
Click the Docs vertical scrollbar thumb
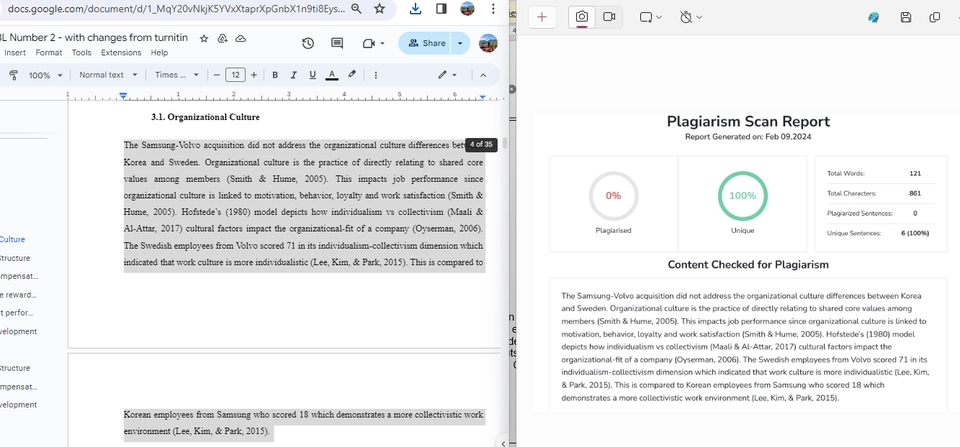click(505, 143)
